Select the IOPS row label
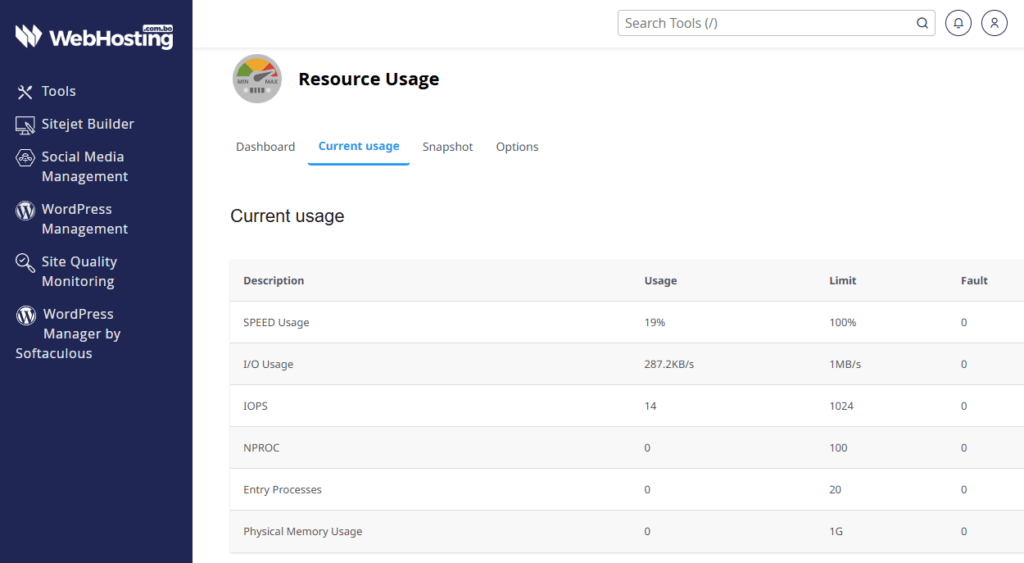The height and width of the screenshot is (563, 1024). [x=255, y=406]
